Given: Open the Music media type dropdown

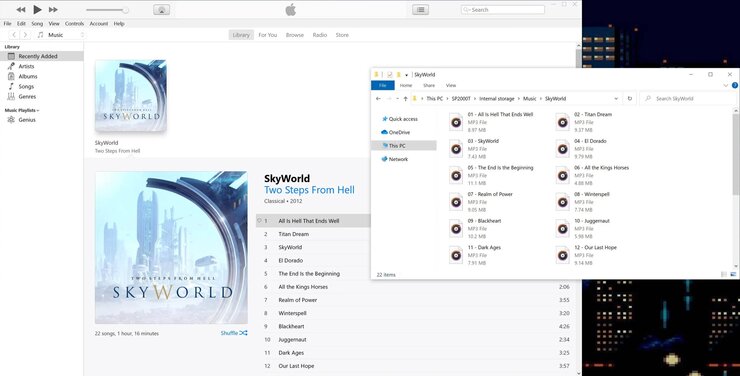Looking at the screenshot, I should click(x=61, y=35).
